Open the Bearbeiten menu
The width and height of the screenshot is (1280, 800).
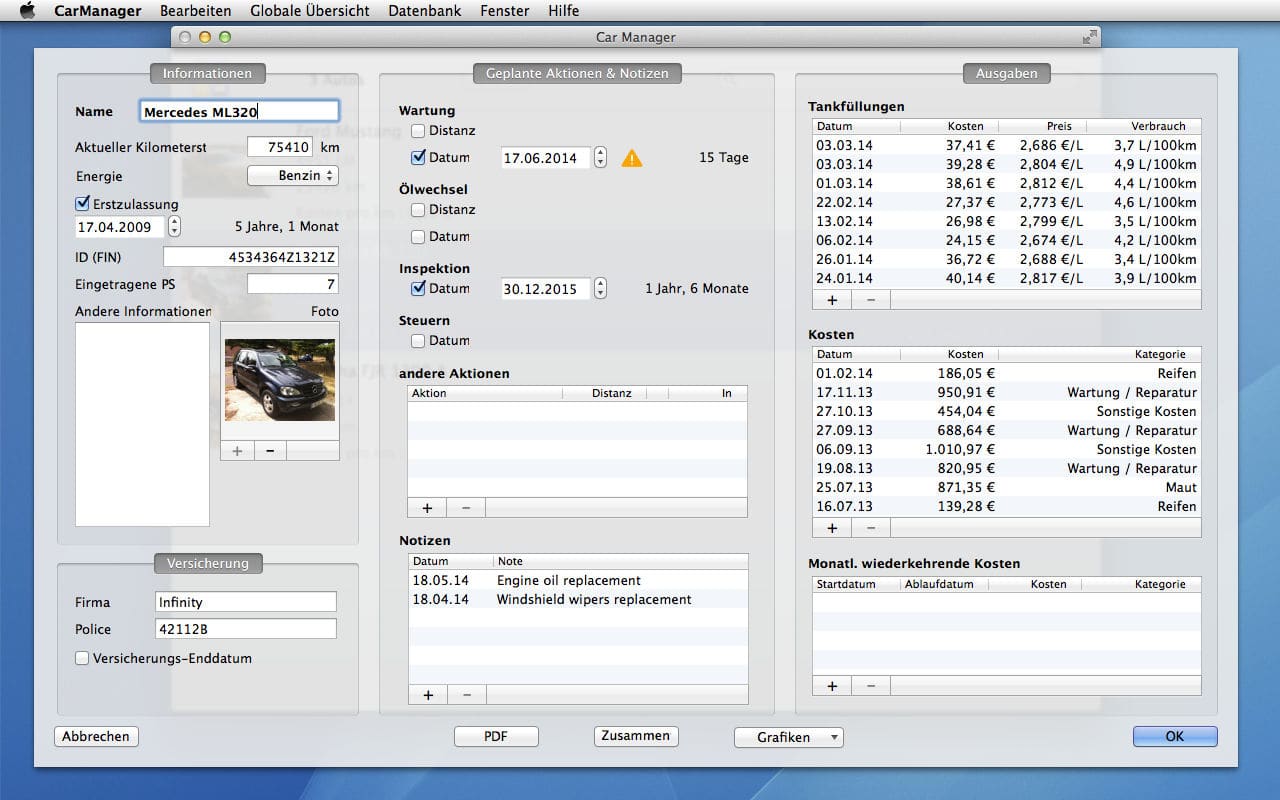tap(195, 11)
